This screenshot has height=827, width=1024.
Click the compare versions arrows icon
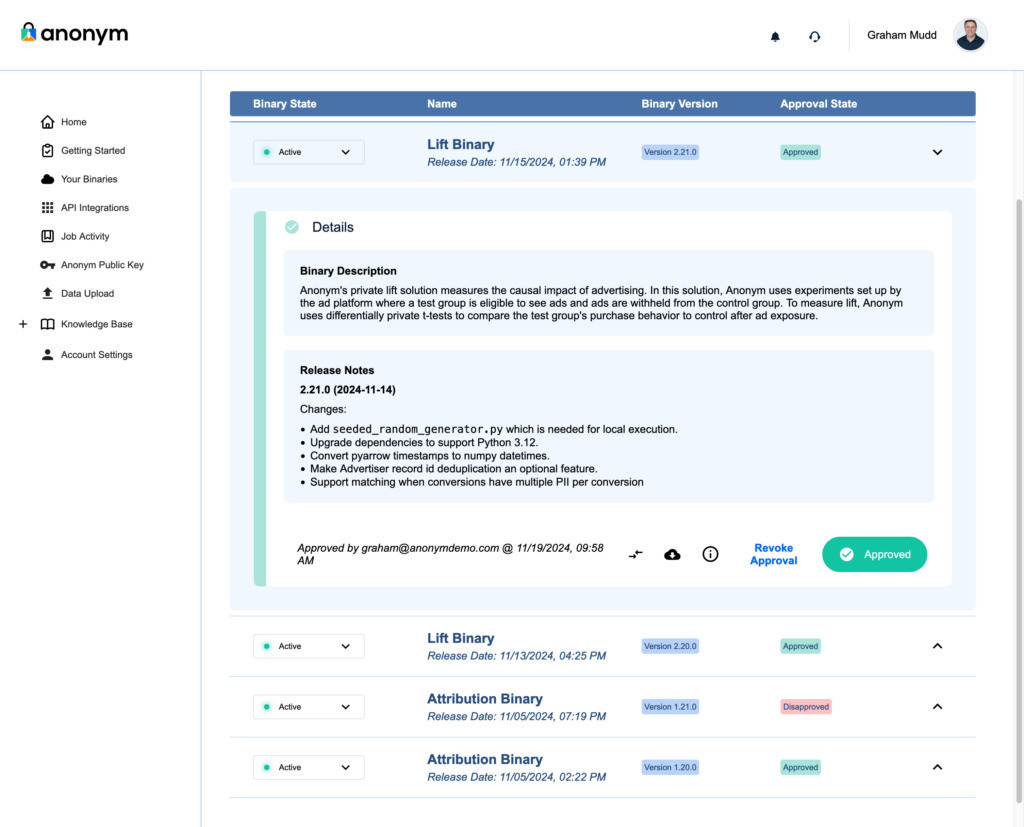pyautogui.click(x=635, y=555)
